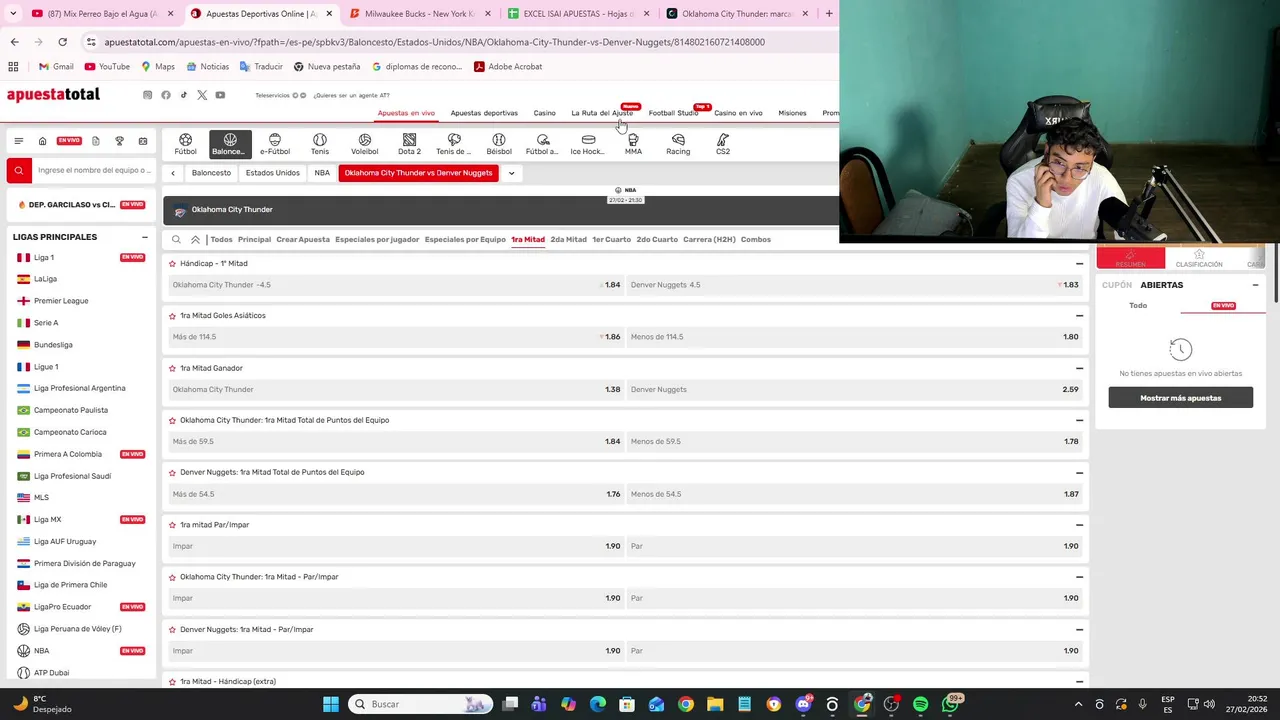The width and height of the screenshot is (1280, 720).
Task: Select the e-Fútbol sport icon
Action: point(275,144)
